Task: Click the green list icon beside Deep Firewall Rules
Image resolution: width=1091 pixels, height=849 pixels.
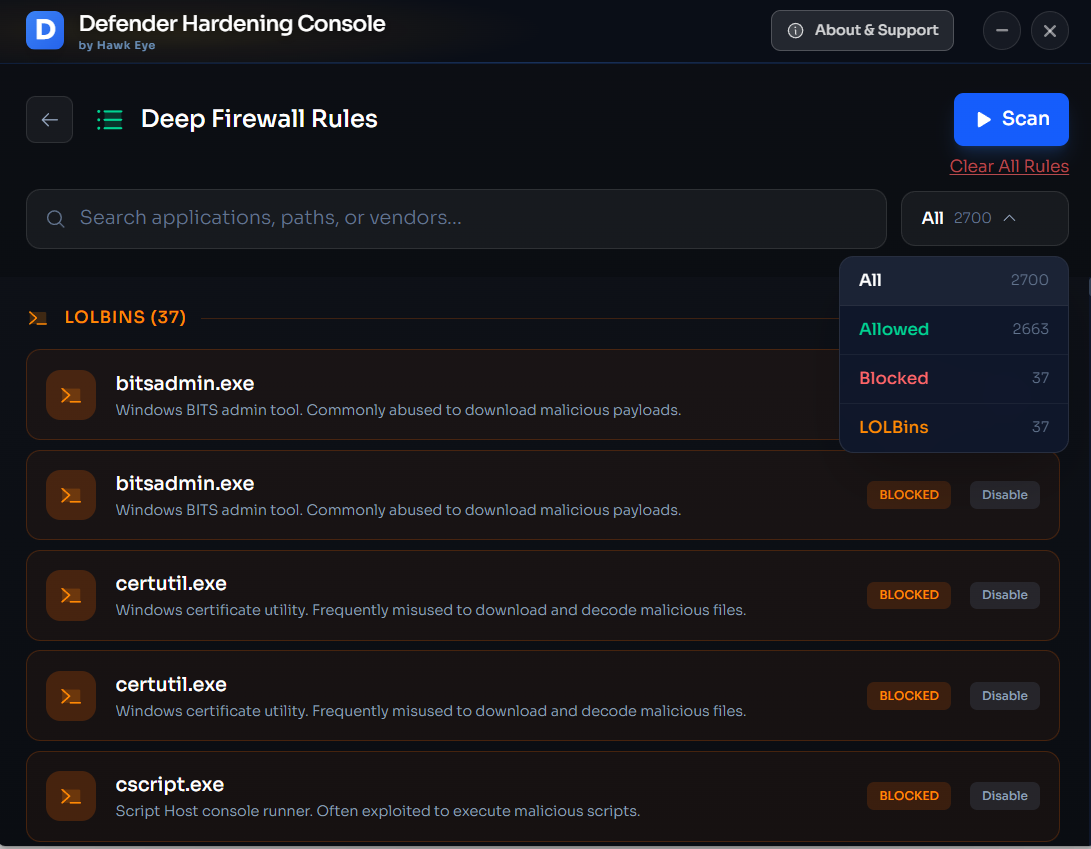Action: (x=109, y=120)
